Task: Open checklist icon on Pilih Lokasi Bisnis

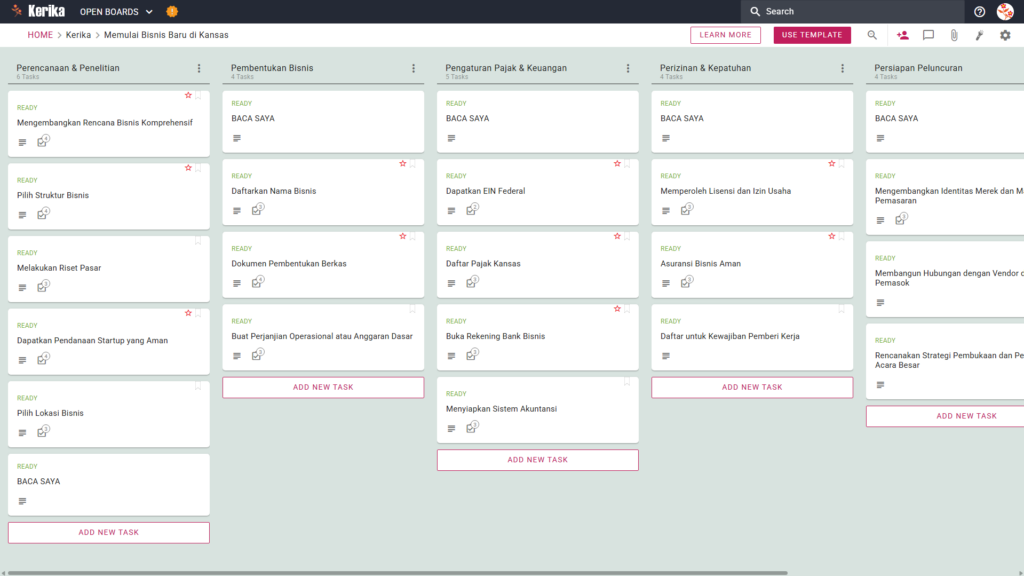Action: coord(43,432)
